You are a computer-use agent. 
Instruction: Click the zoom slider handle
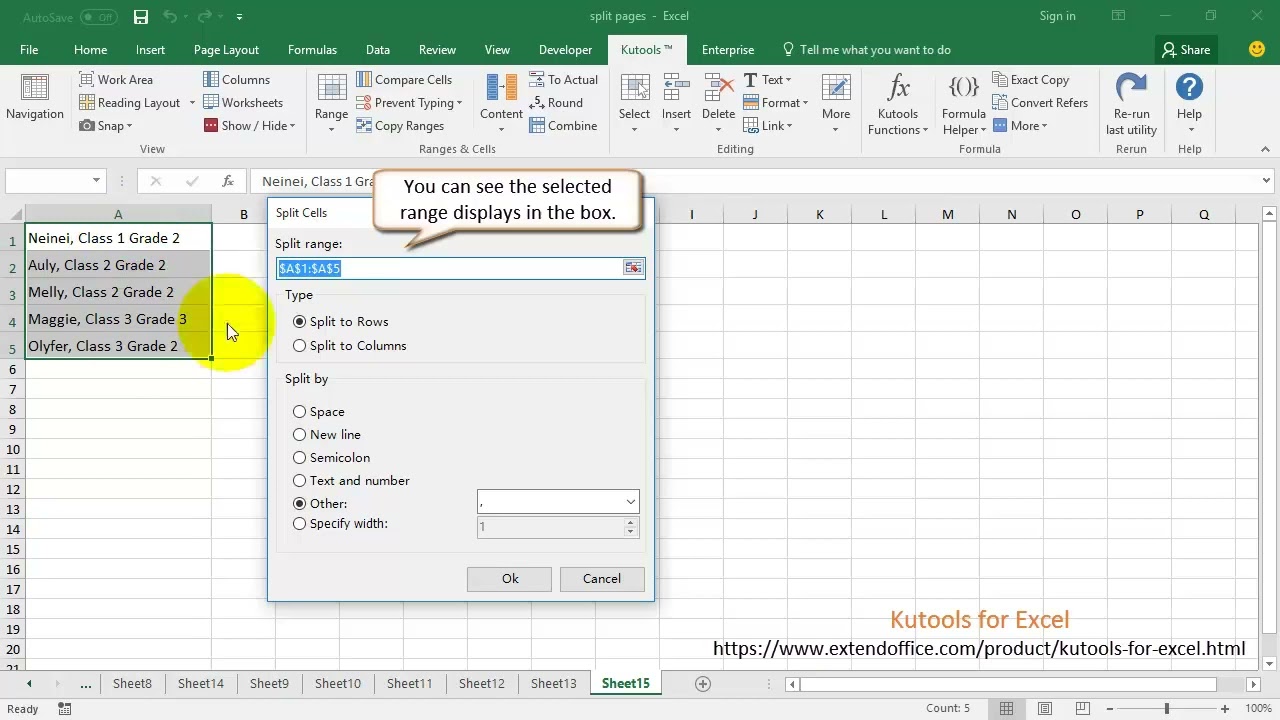(1166, 709)
